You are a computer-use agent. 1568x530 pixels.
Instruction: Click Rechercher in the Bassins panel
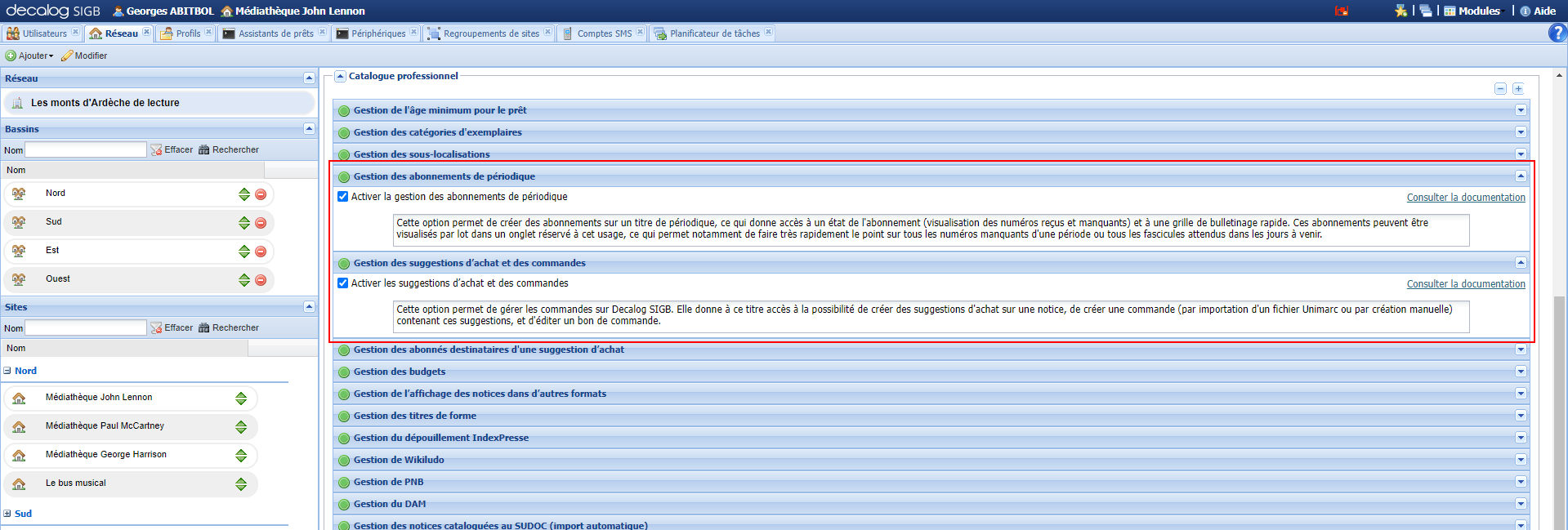pyautogui.click(x=229, y=149)
